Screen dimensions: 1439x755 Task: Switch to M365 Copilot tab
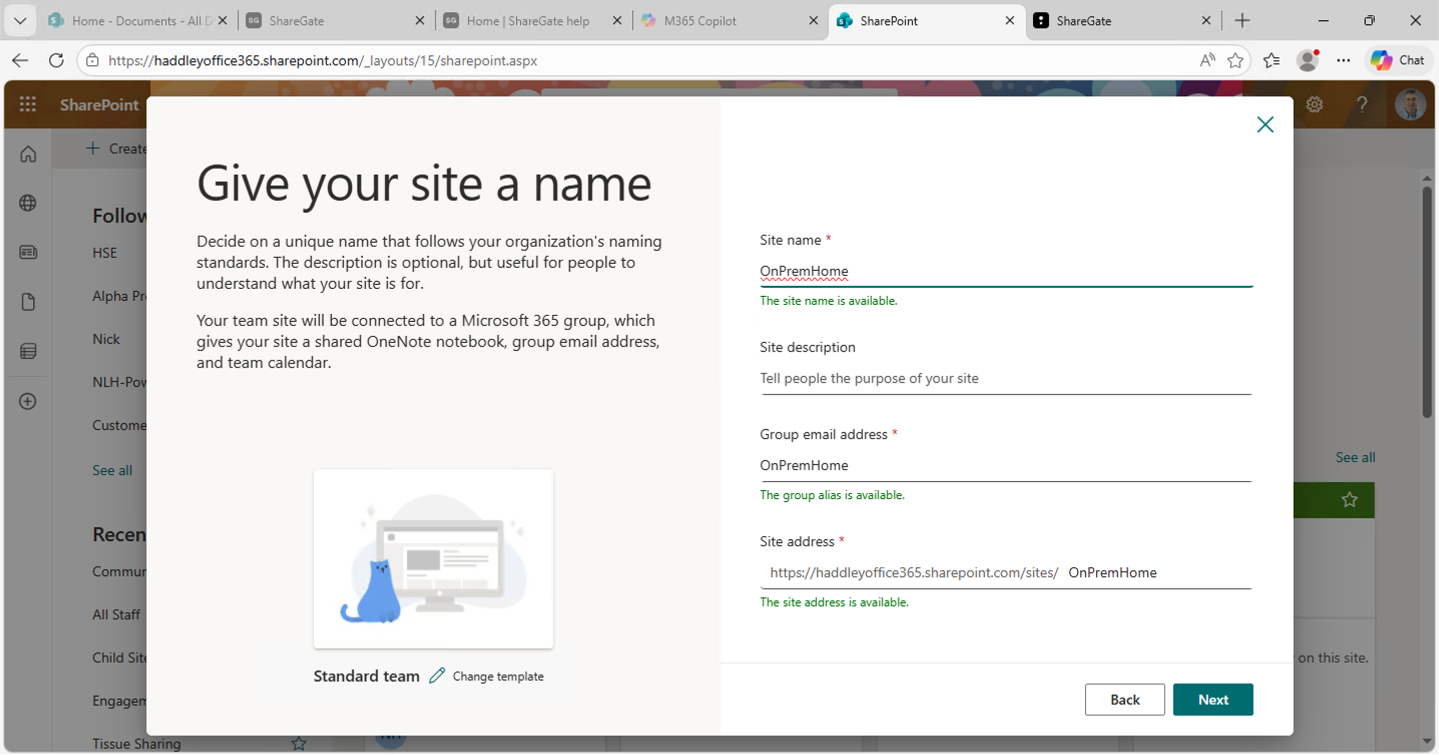tap(730, 20)
